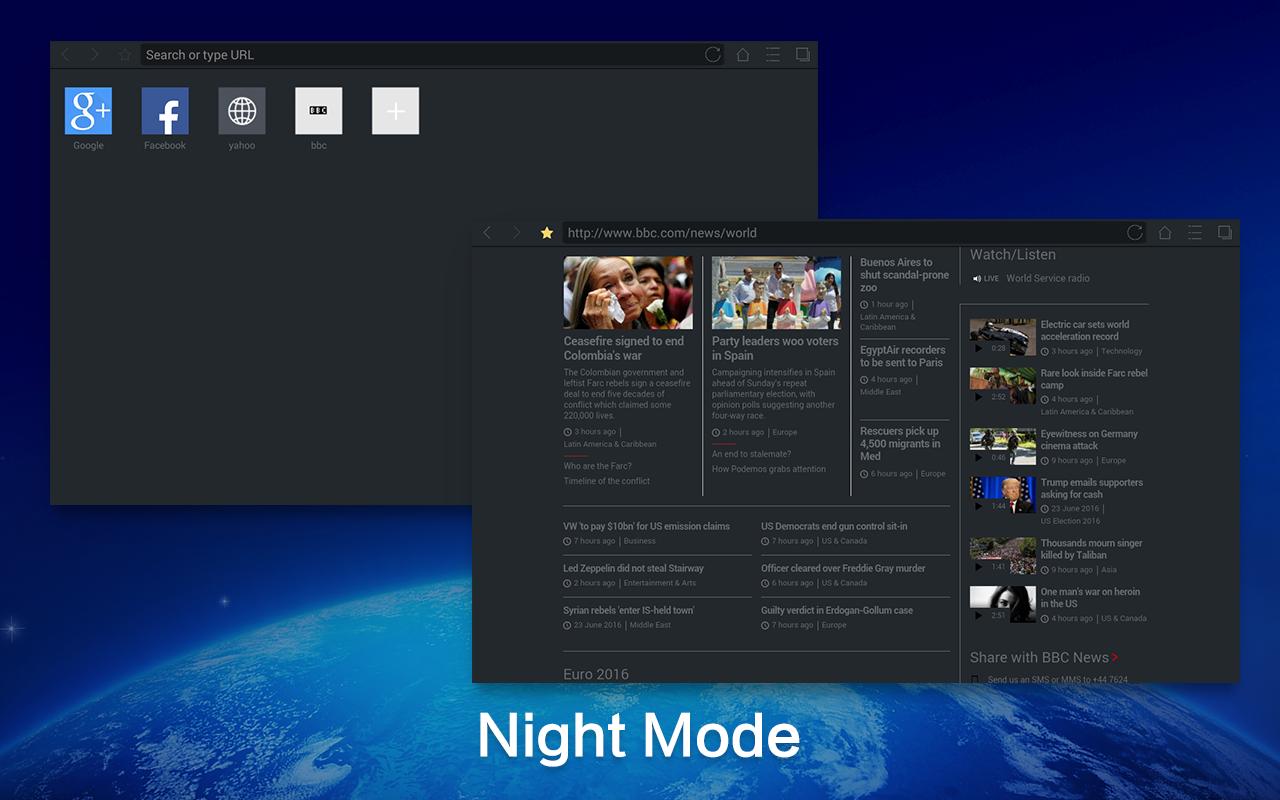Reload the BBC news page

point(1135,233)
